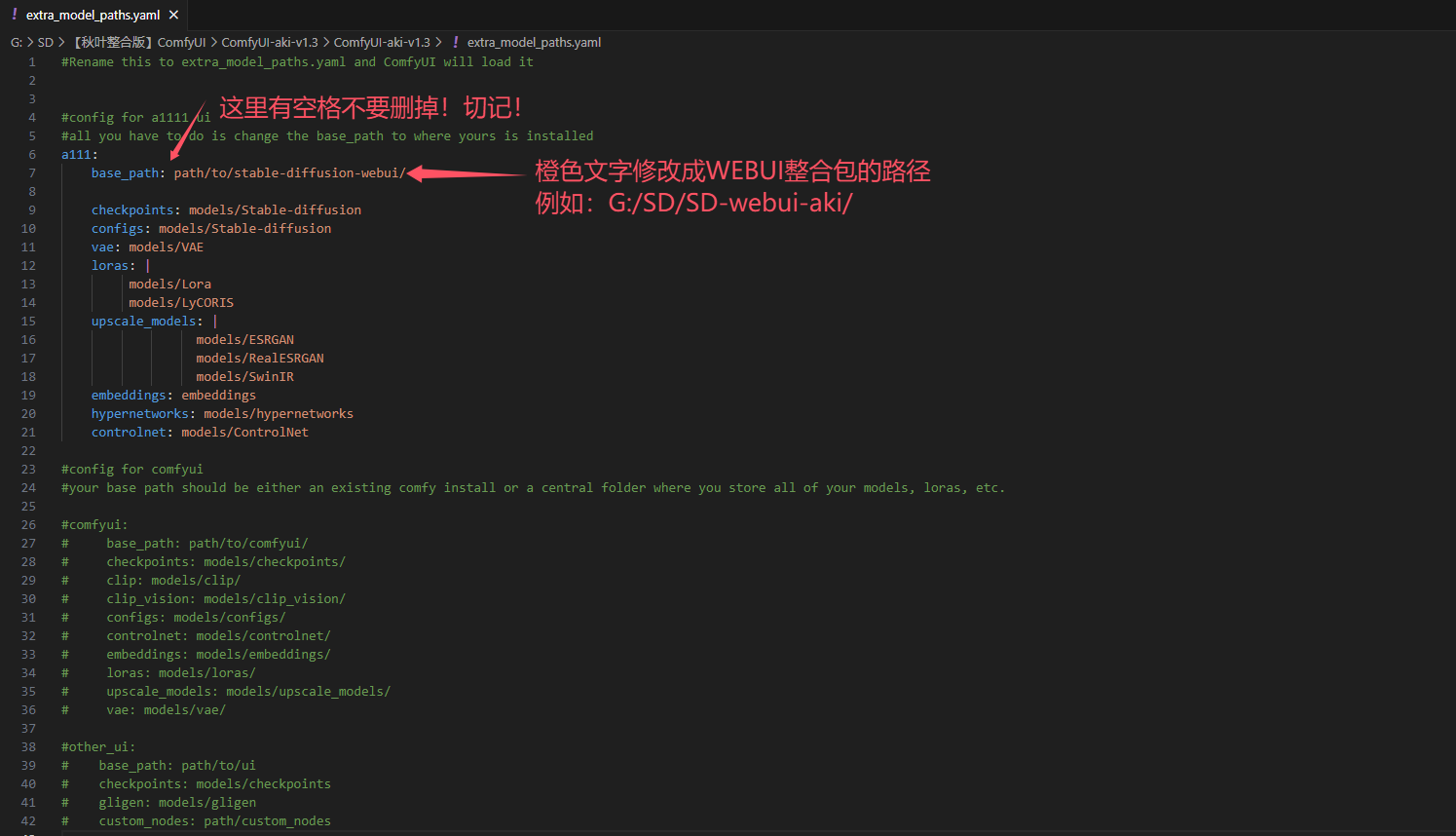Place cursor on base_path key

[x=125, y=172]
